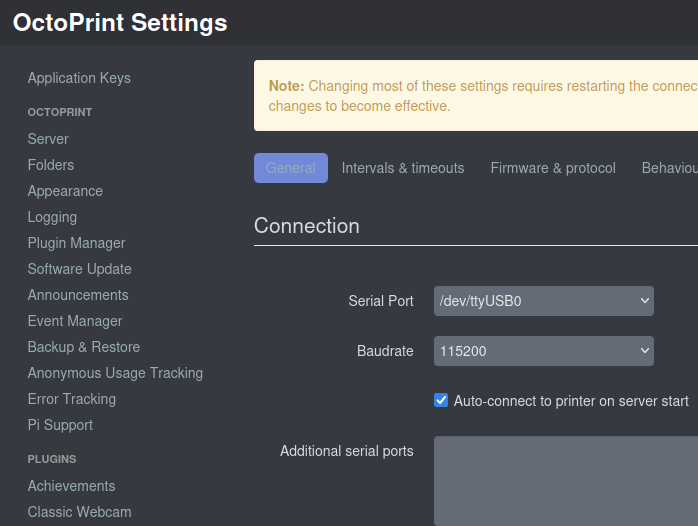The width and height of the screenshot is (698, 526).
Task: Go to Backup & Restore
Action: pyautogui.click(x=84, y=347)
